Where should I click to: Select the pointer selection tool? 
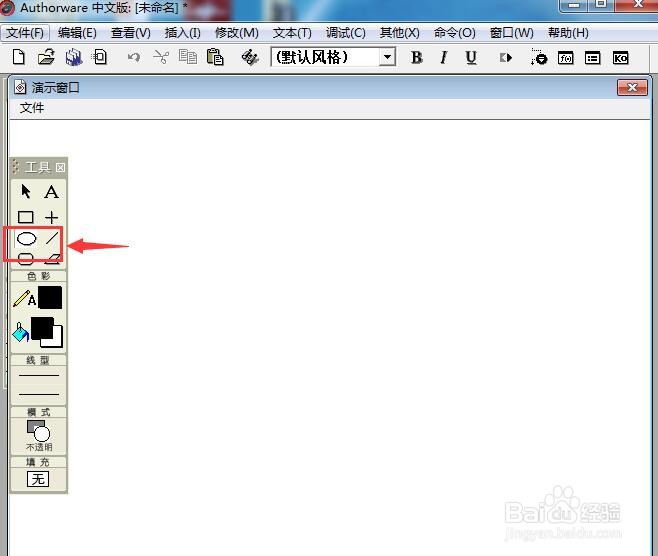pyautogui.click(x=26, y=191)
